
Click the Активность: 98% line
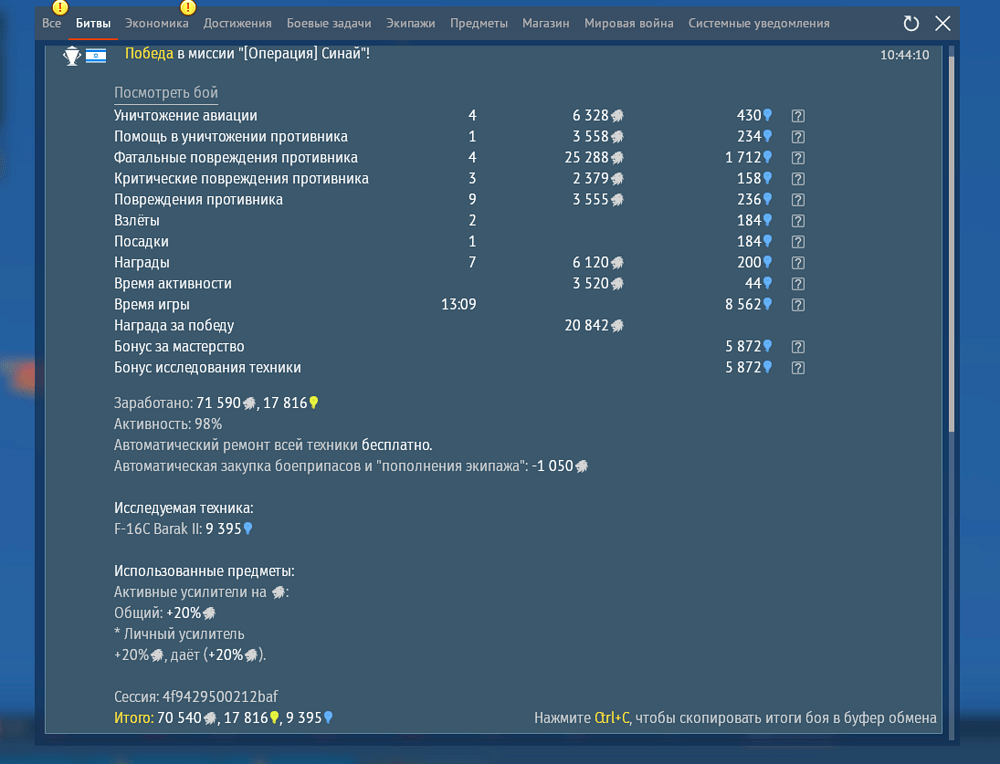168,424
